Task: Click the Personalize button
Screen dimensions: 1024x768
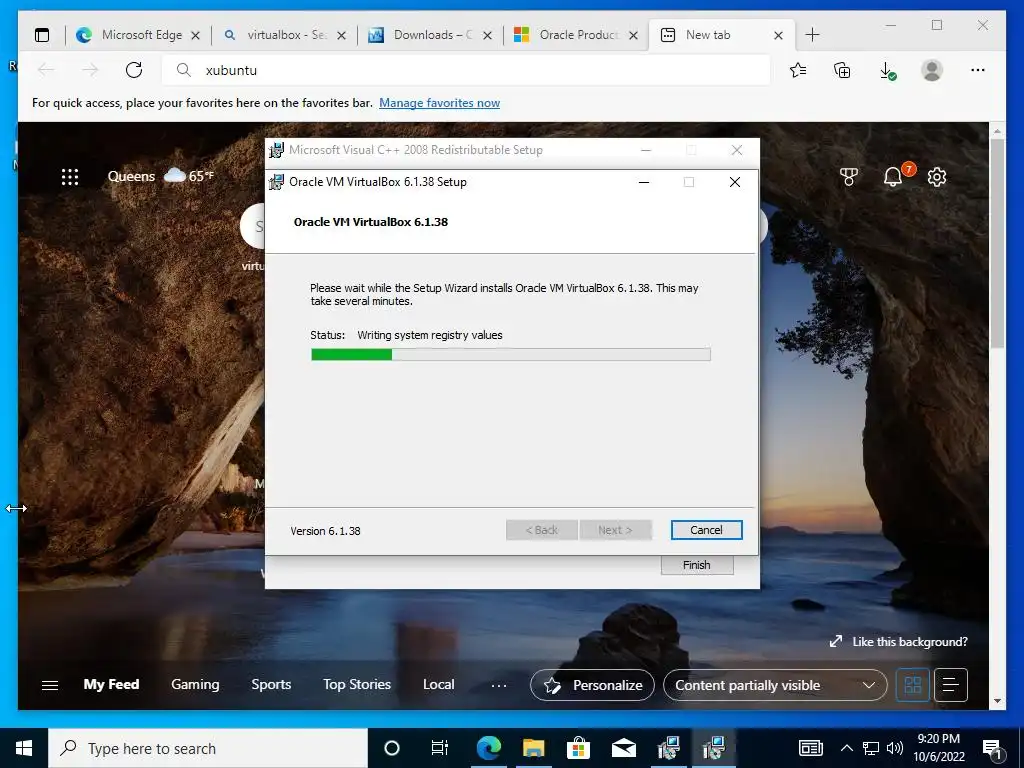Action: click(592, 685)
